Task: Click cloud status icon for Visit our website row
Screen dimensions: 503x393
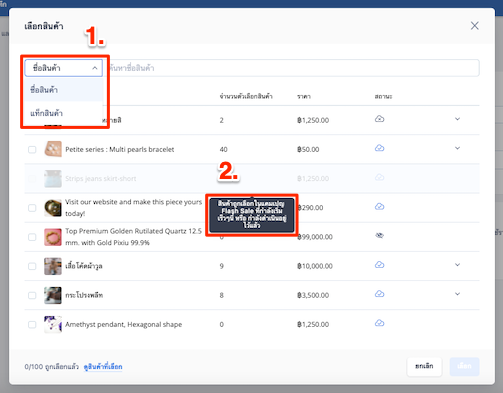Action: pos(379,207)
